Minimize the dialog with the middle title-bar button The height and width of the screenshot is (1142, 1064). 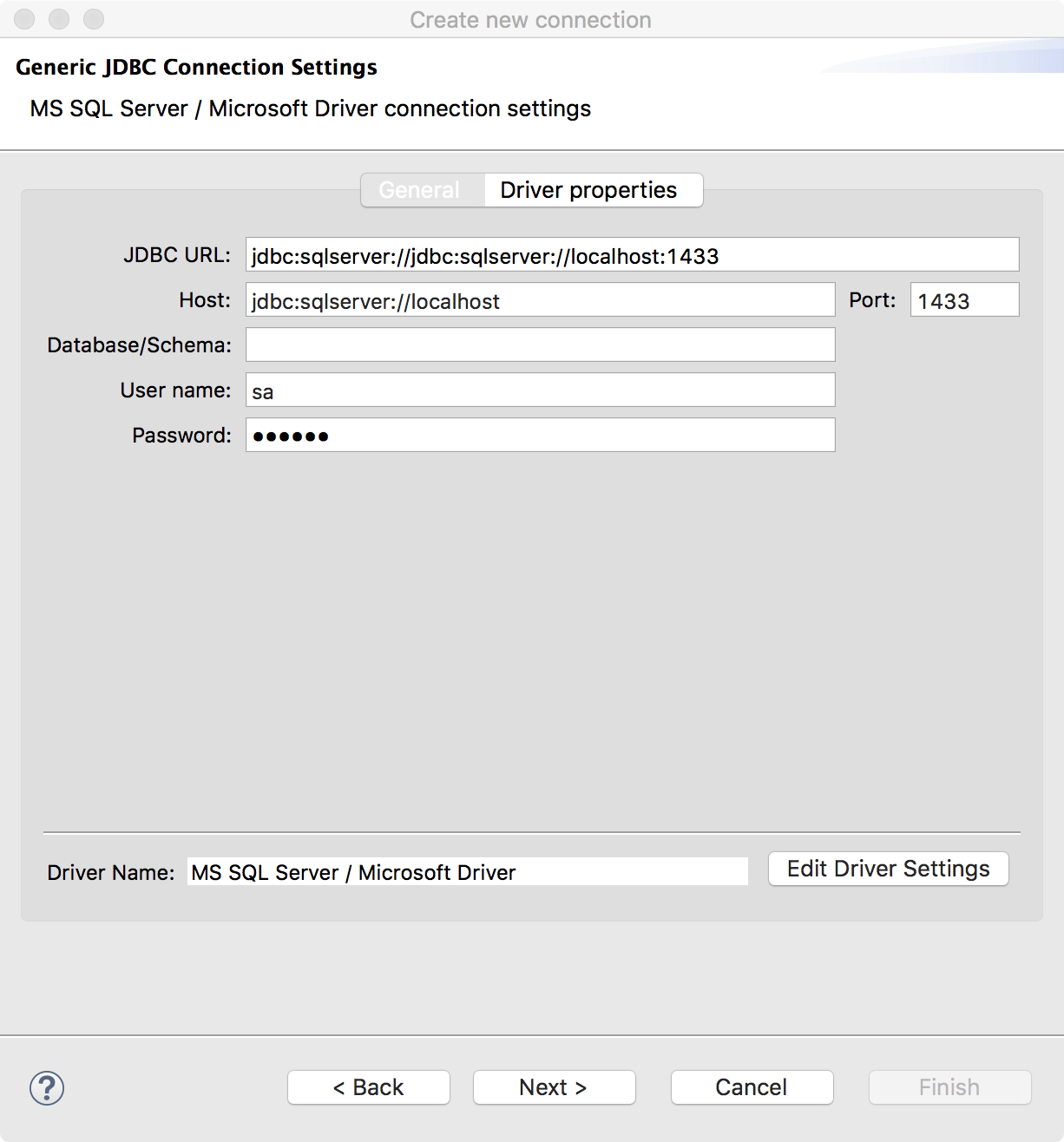pyautogui.click(x=59, y=19)
